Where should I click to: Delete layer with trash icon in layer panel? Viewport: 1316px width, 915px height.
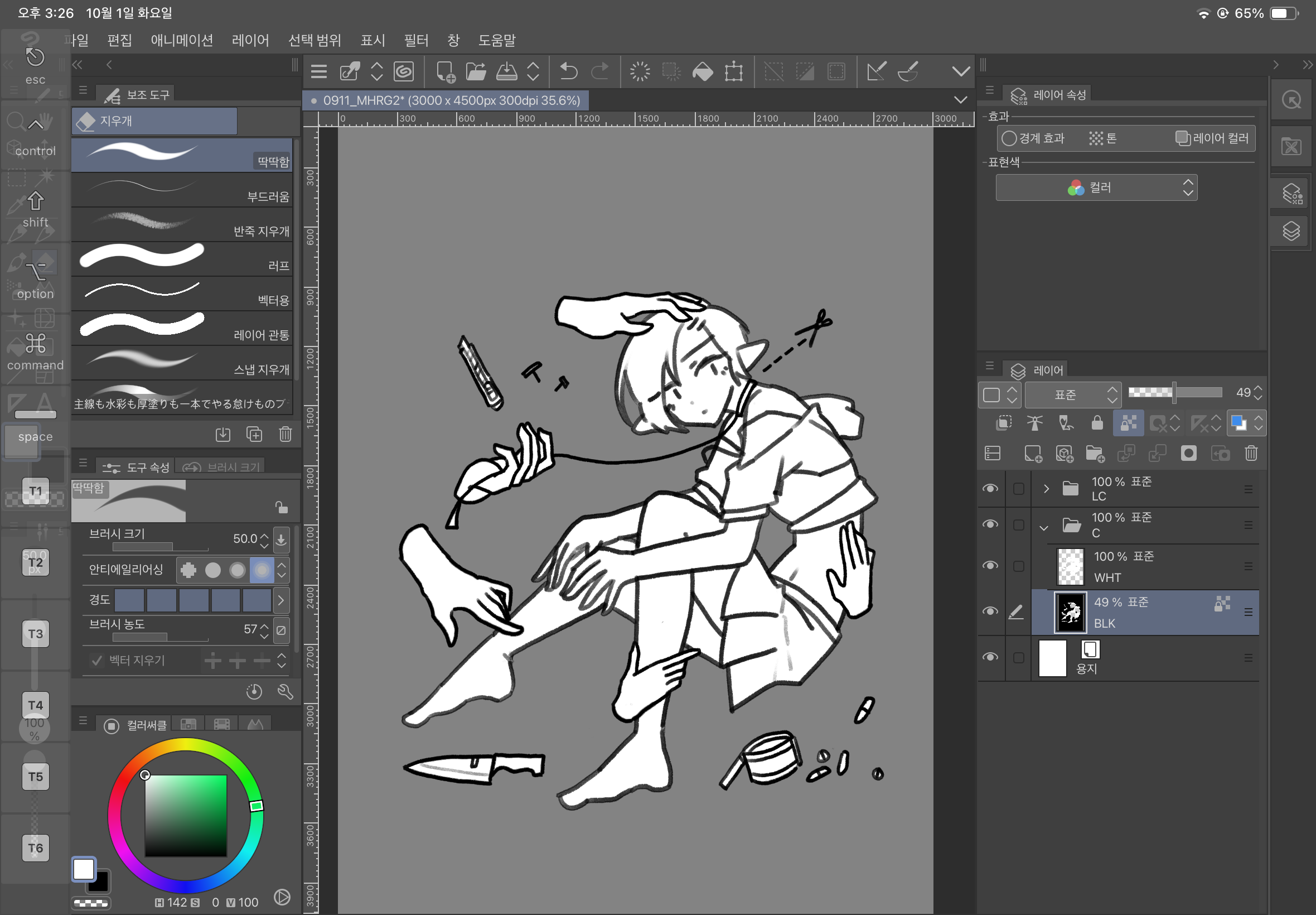(1251, 454)
